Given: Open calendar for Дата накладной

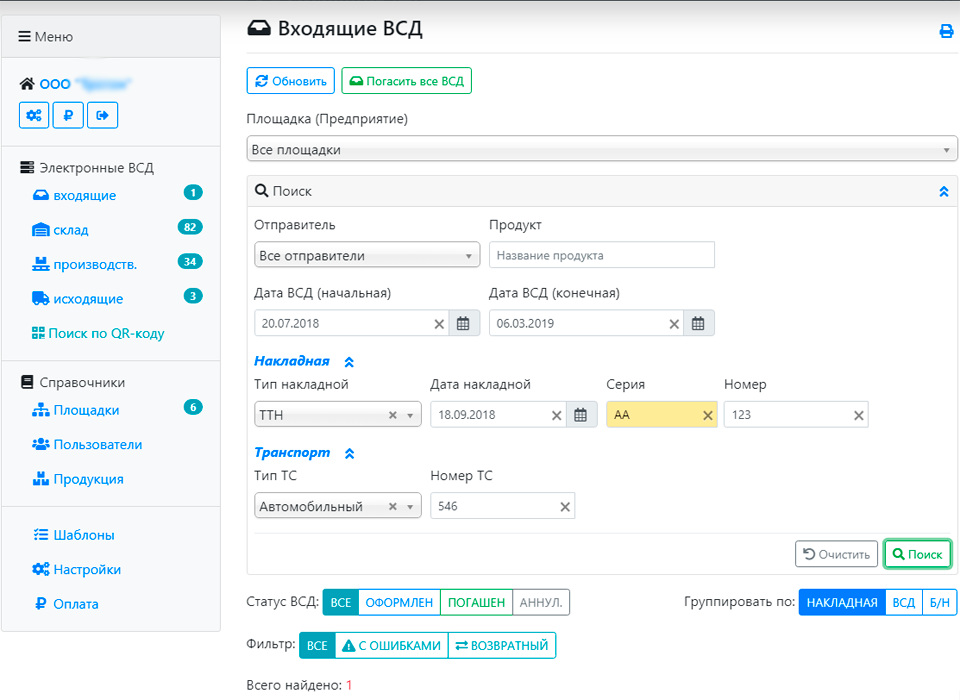Looking at the screenshot, I should (581, 415).
